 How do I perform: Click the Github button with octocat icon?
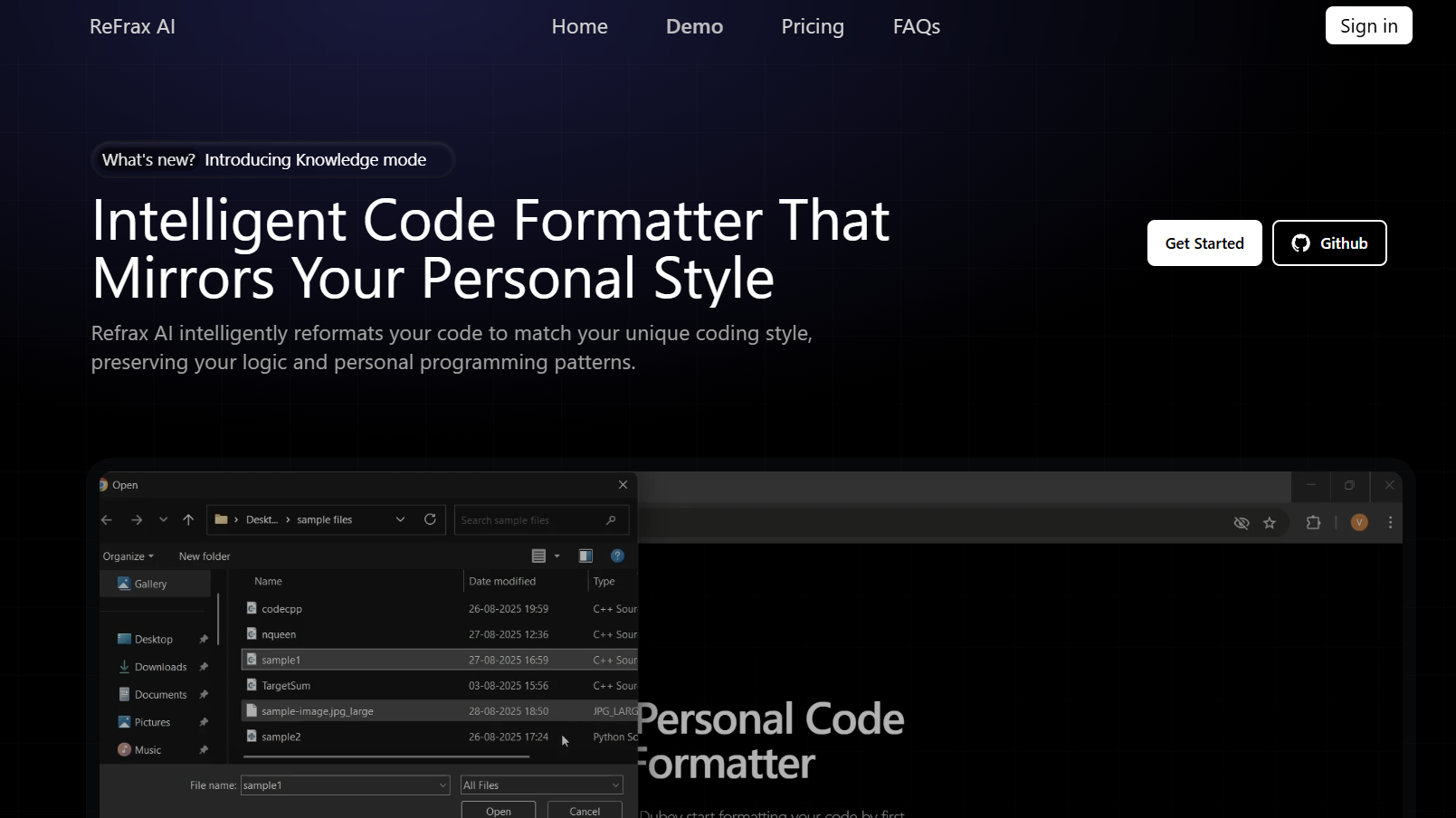click(x=1328, y=243)
